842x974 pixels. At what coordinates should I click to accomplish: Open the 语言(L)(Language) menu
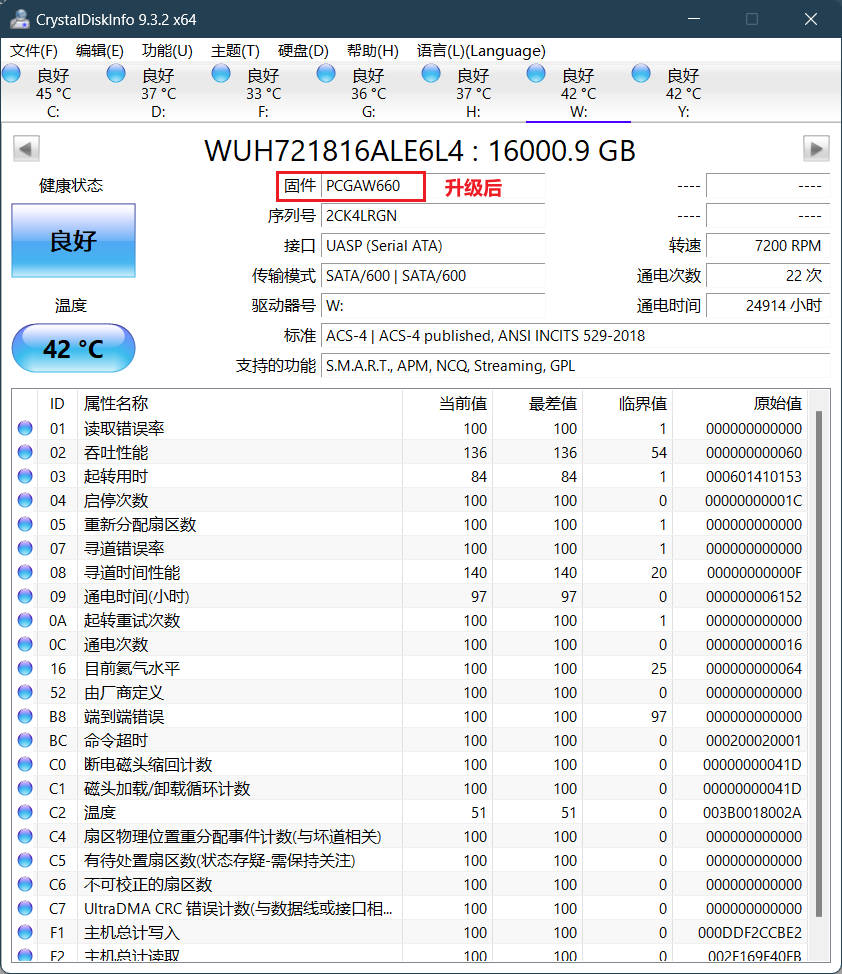pyautogui.click(x=481, y=51)
